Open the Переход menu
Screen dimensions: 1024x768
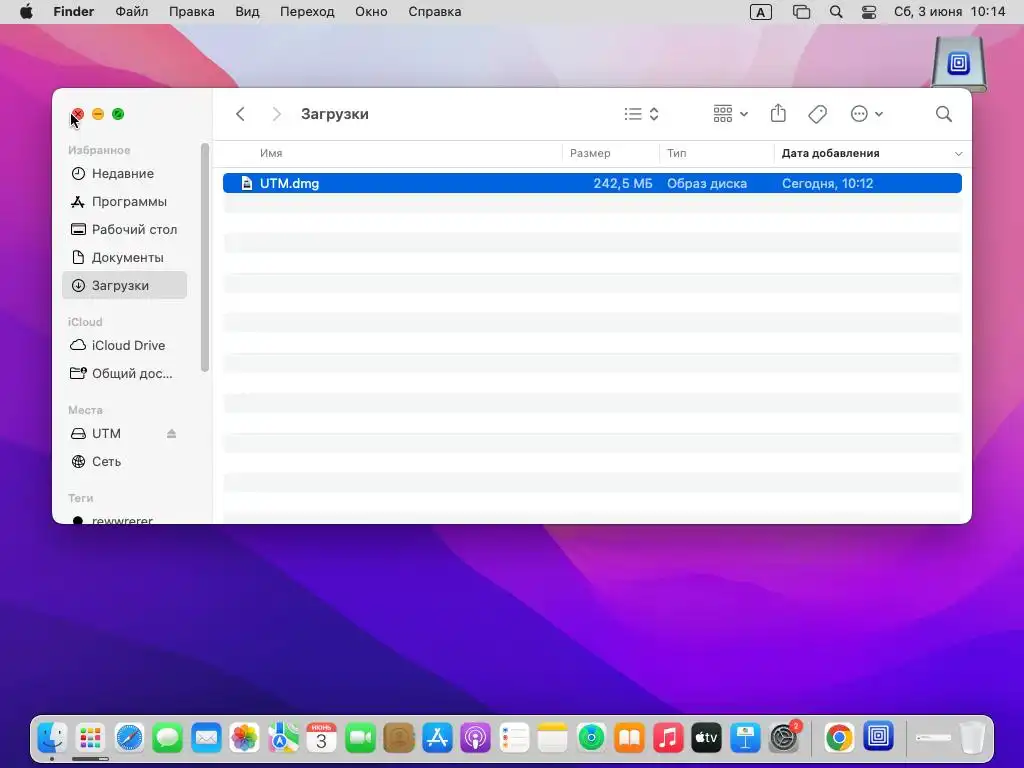(307, 12)
